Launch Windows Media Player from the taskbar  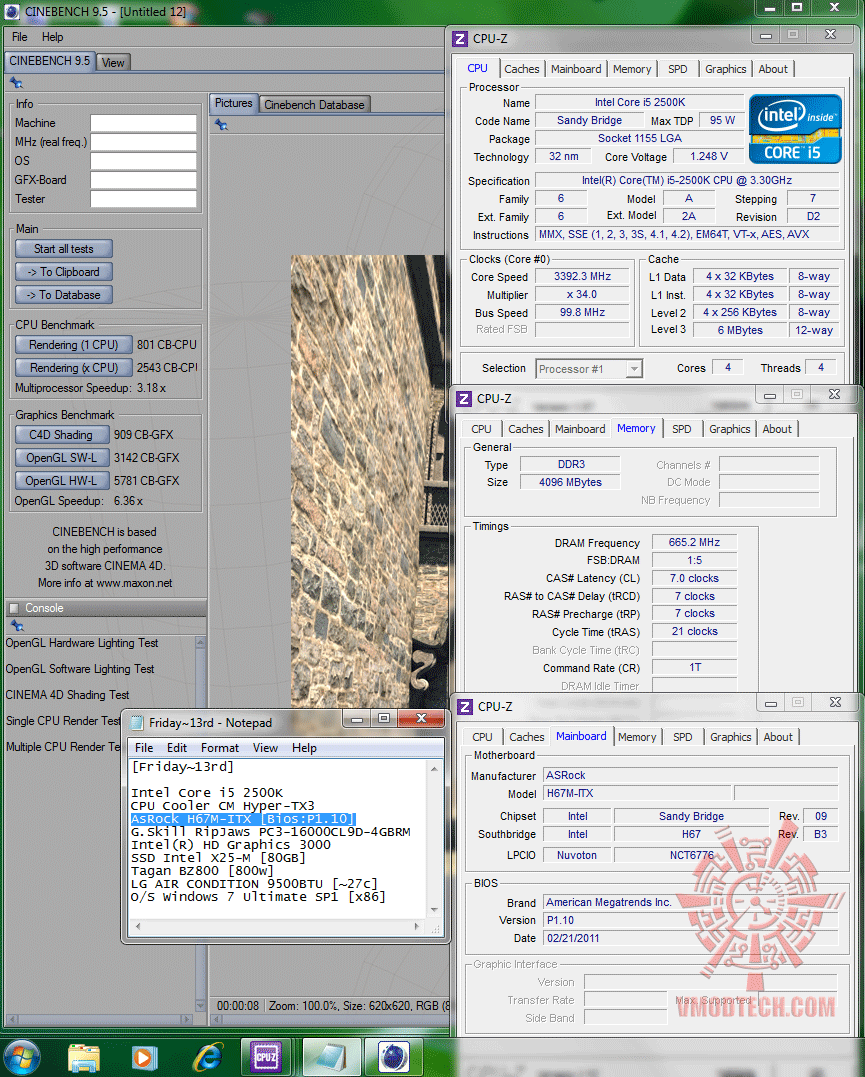pyautogui.click(x=144, y=1057)
